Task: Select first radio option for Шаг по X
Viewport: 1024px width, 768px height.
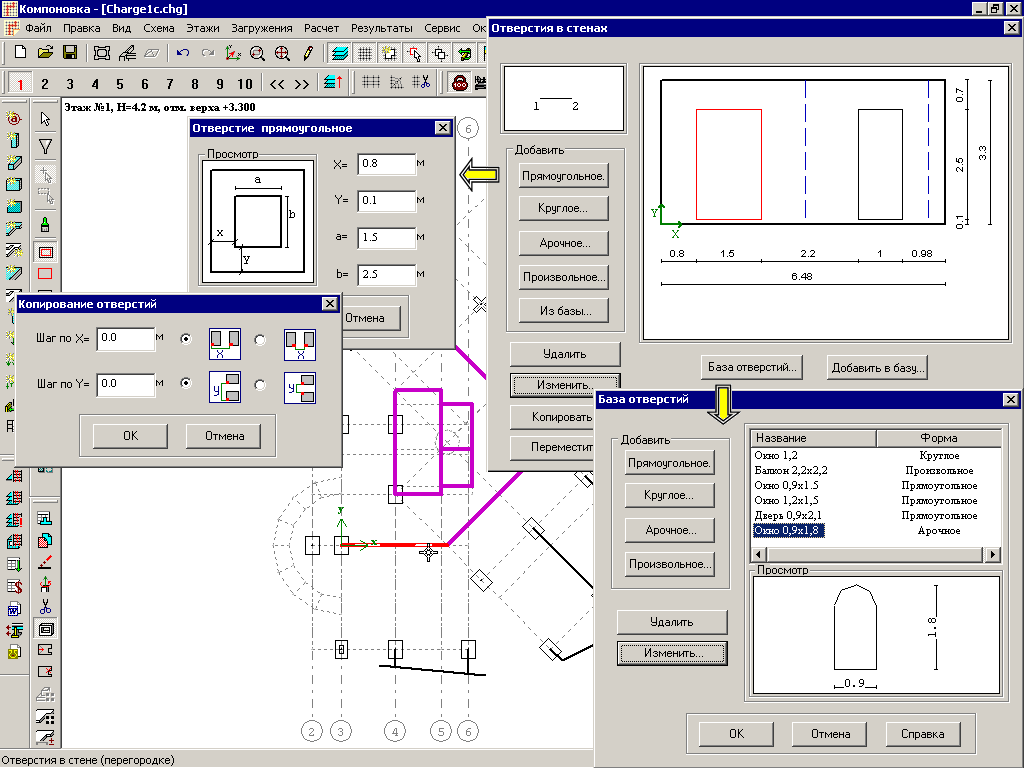Action: [x=185, y=339]
